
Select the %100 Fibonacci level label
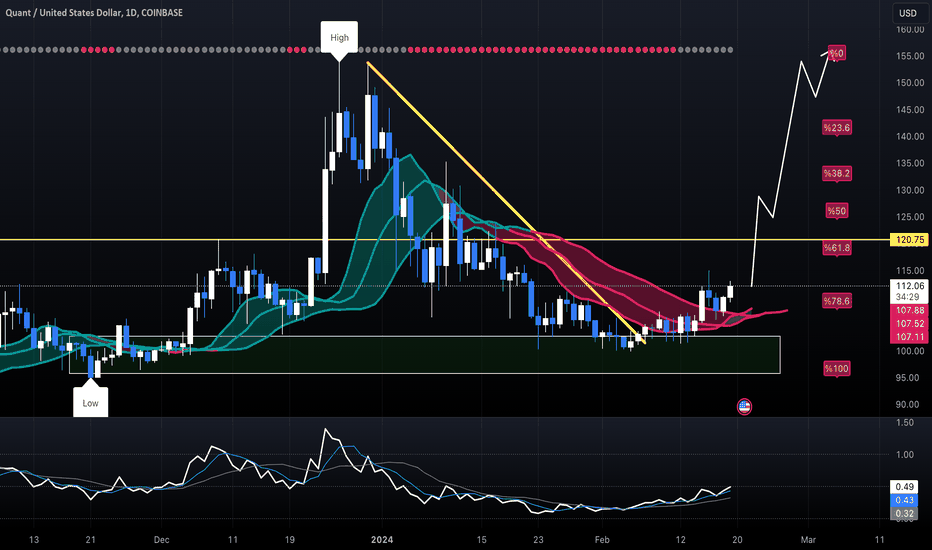click(836, 369)
